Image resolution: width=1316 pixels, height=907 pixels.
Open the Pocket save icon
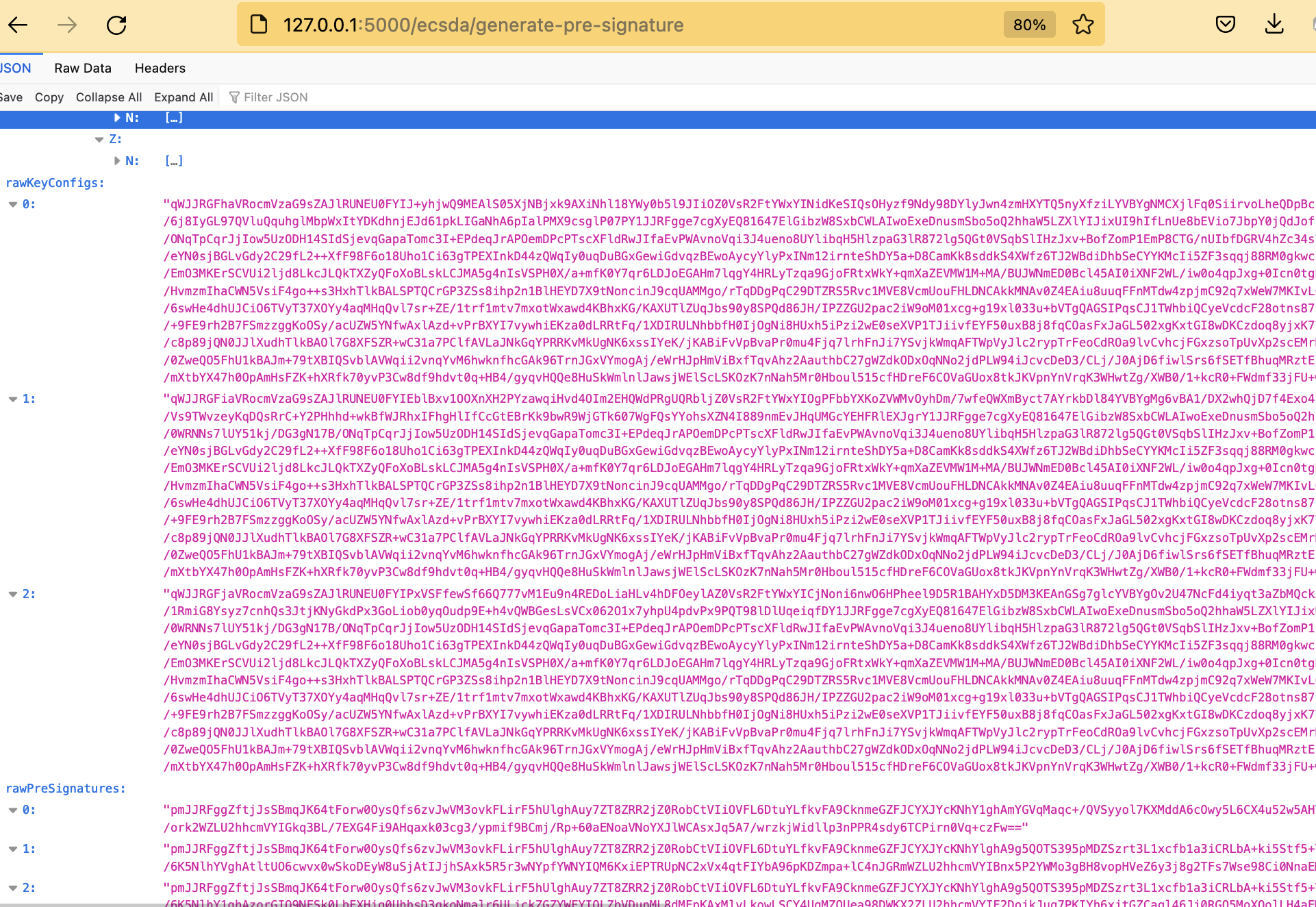point(1225,25)
